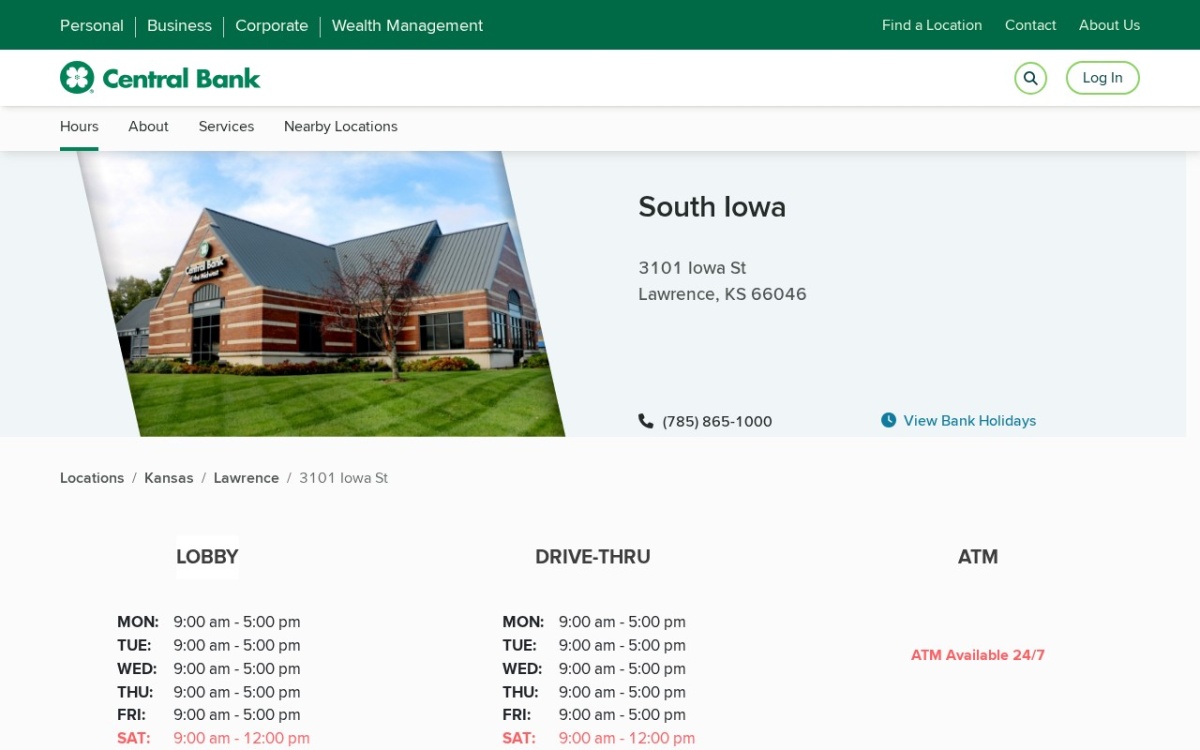This screenshot has height=750, width=1200.
Task: Click the Drive-Thru MON hours row
Action: pyautogui.click(x=594, y=622)
